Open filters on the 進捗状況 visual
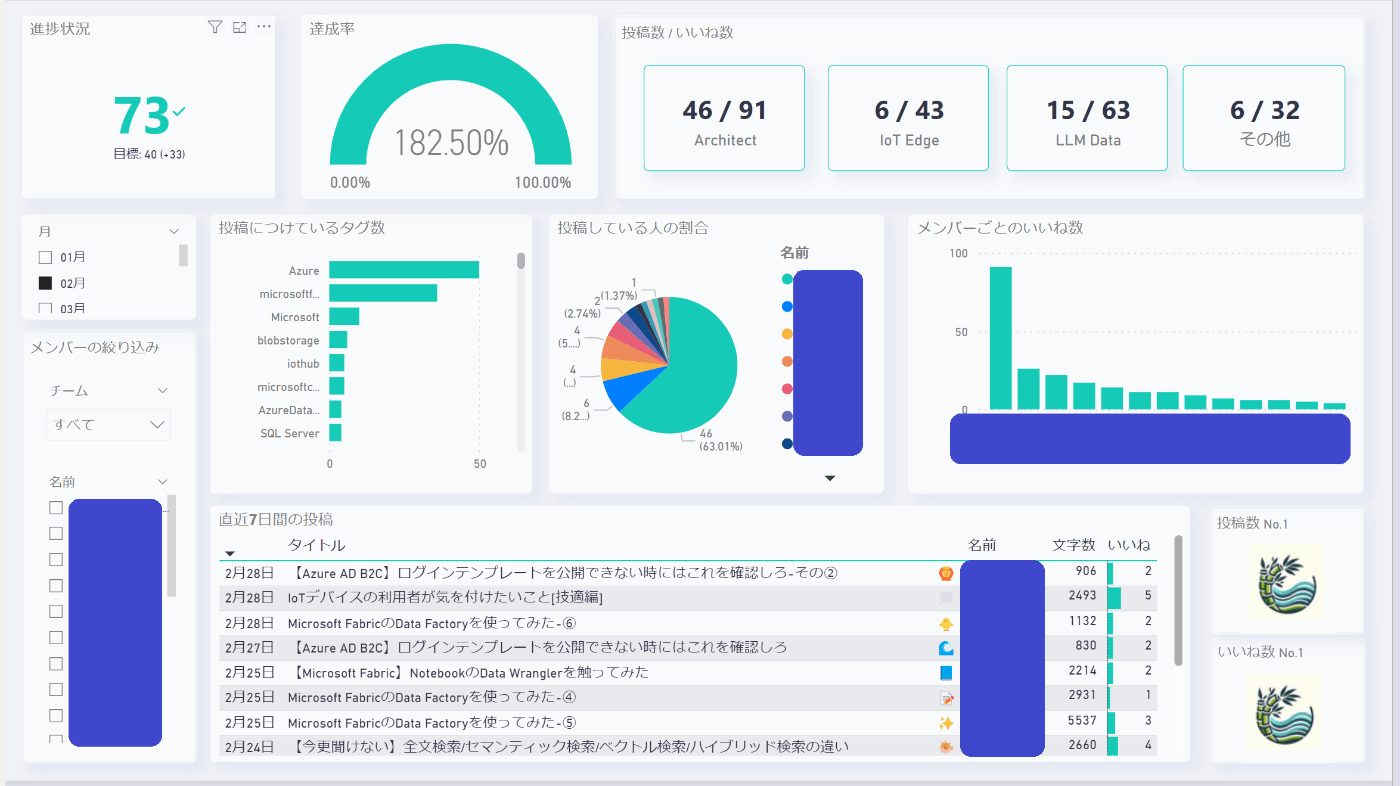 point(215,27)
